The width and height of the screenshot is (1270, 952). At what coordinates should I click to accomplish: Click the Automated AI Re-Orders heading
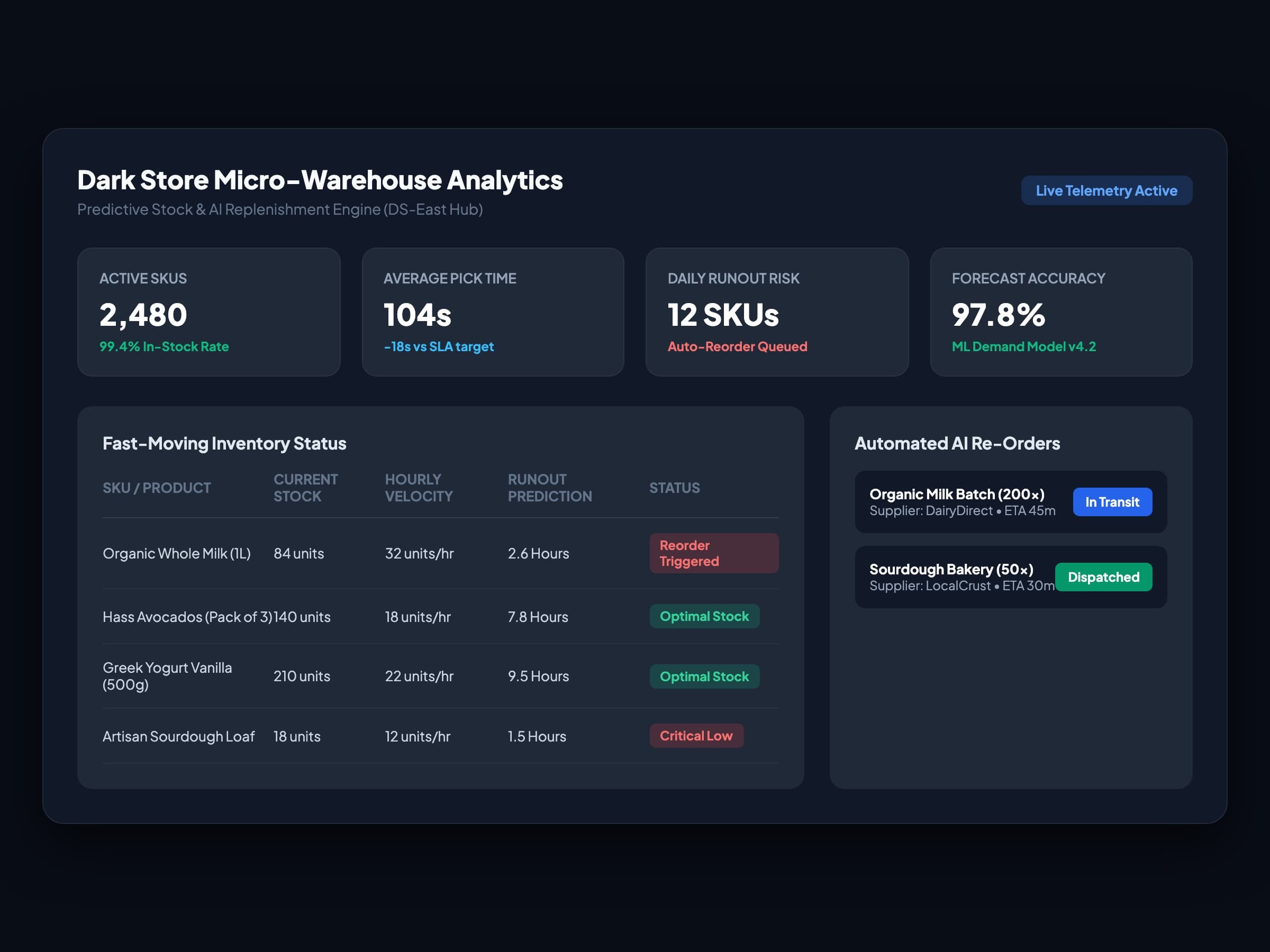pos(957,443)
